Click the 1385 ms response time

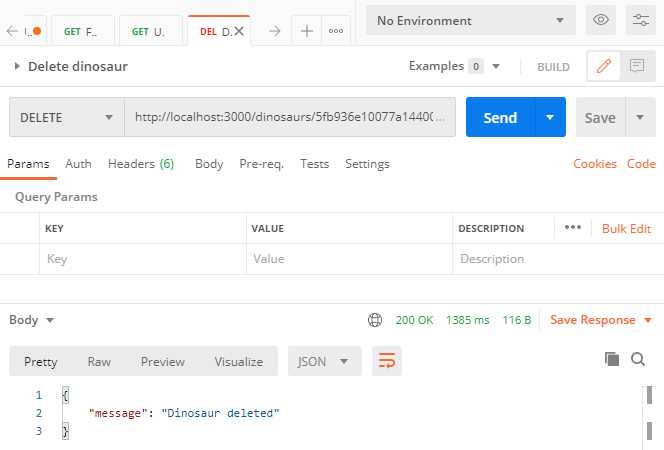click(x=468, y=320)
